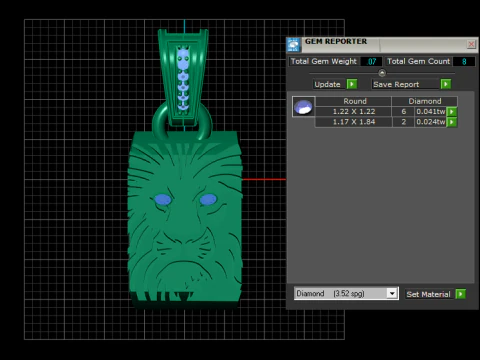Click the Gem Reporter panel logo icon
480x360 pixels.
[293, 45]
